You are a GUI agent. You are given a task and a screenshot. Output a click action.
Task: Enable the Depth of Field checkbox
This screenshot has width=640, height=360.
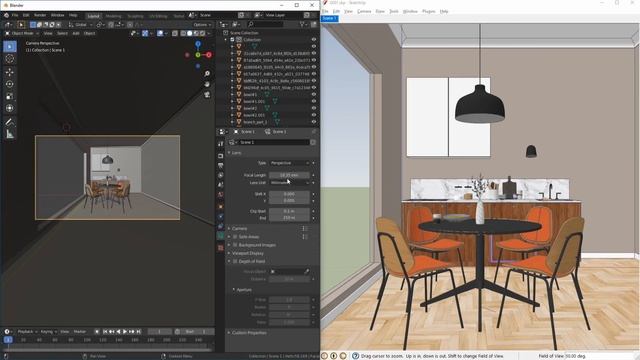click(235, 261)
